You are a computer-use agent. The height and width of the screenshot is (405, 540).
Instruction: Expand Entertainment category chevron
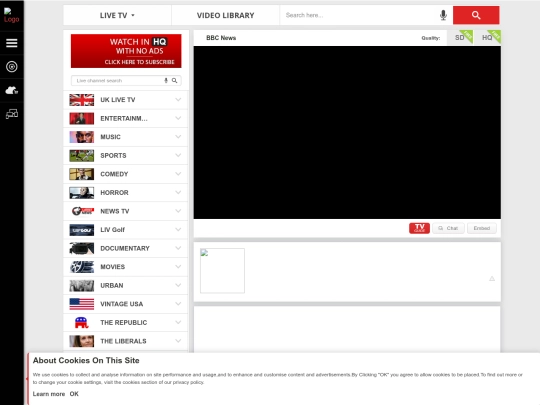(178, 118)
